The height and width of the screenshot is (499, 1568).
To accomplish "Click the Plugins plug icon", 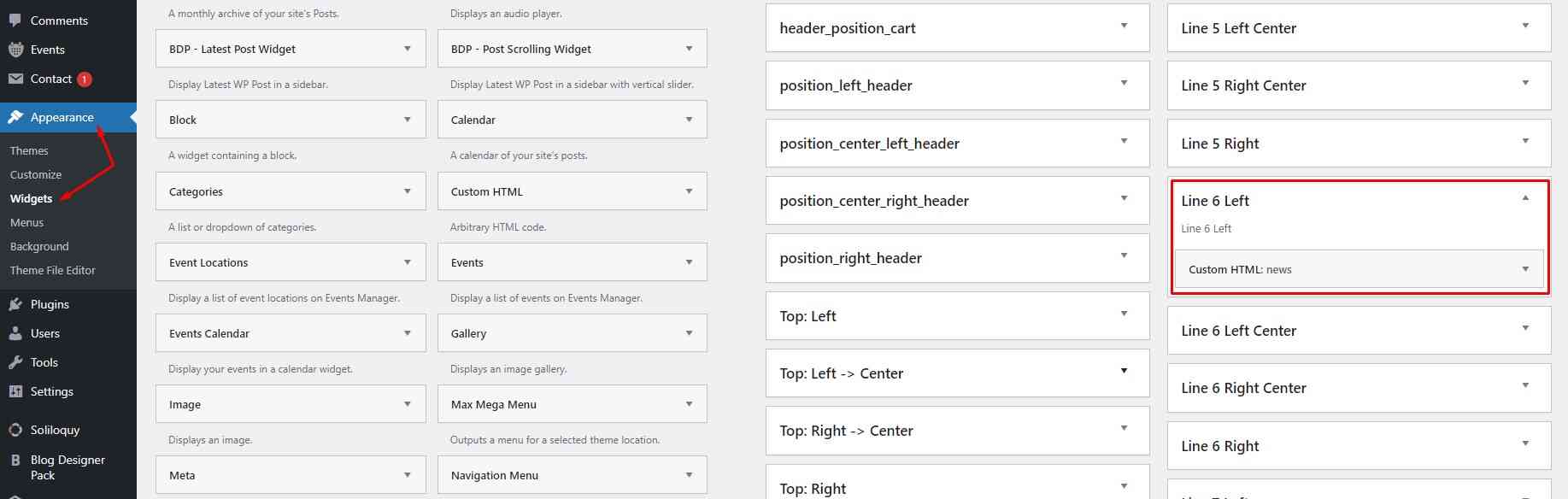I will tap(15, 304).
